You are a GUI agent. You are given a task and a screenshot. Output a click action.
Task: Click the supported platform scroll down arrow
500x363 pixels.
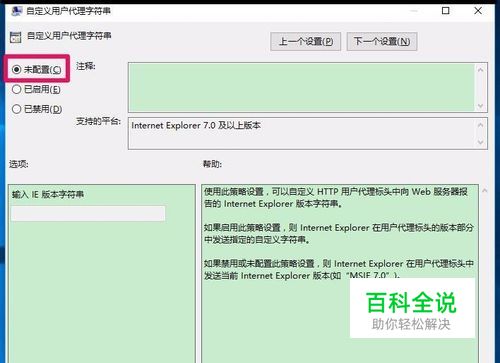click(x=480, y=142)
